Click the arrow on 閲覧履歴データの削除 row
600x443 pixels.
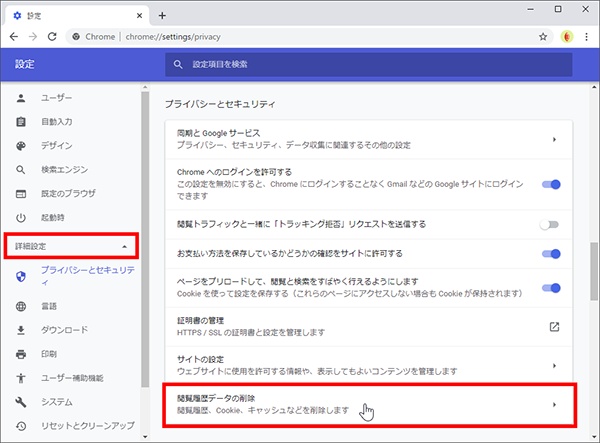tap(554, 405)
